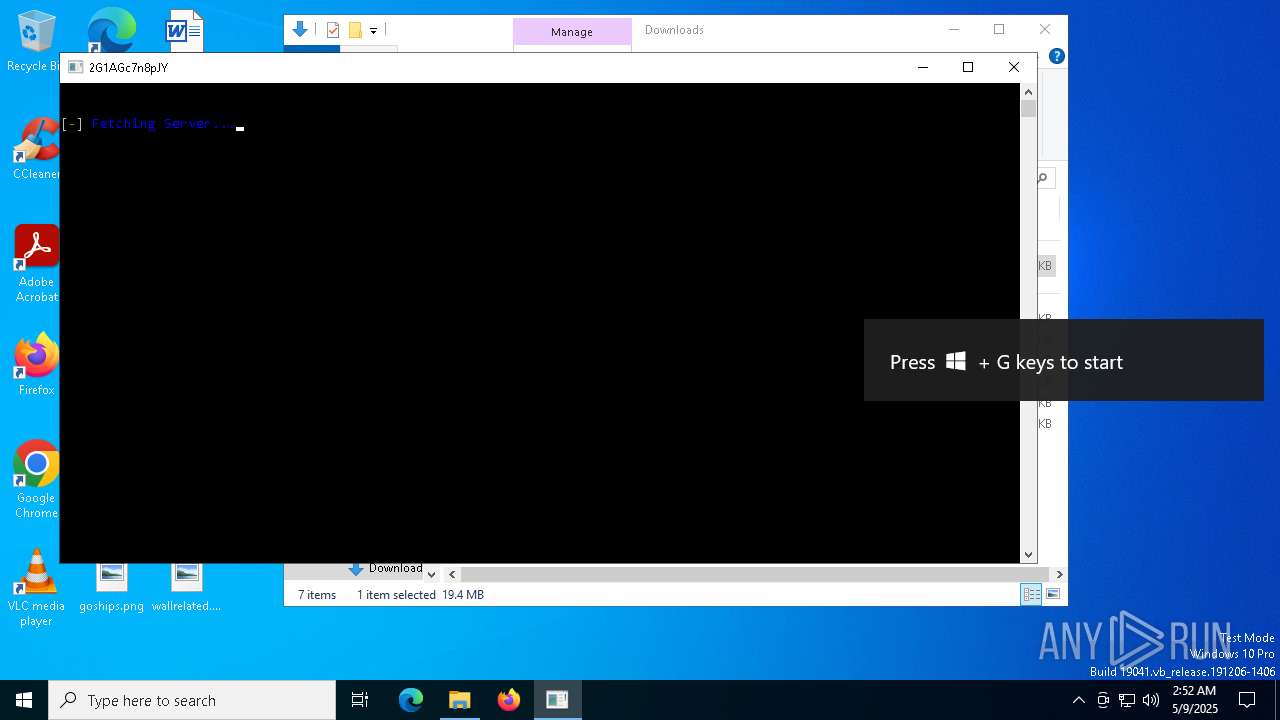Select the goships.png file on the desktop
The width and height of the screenshot is (1280, 720).
(x=111, y=588)
